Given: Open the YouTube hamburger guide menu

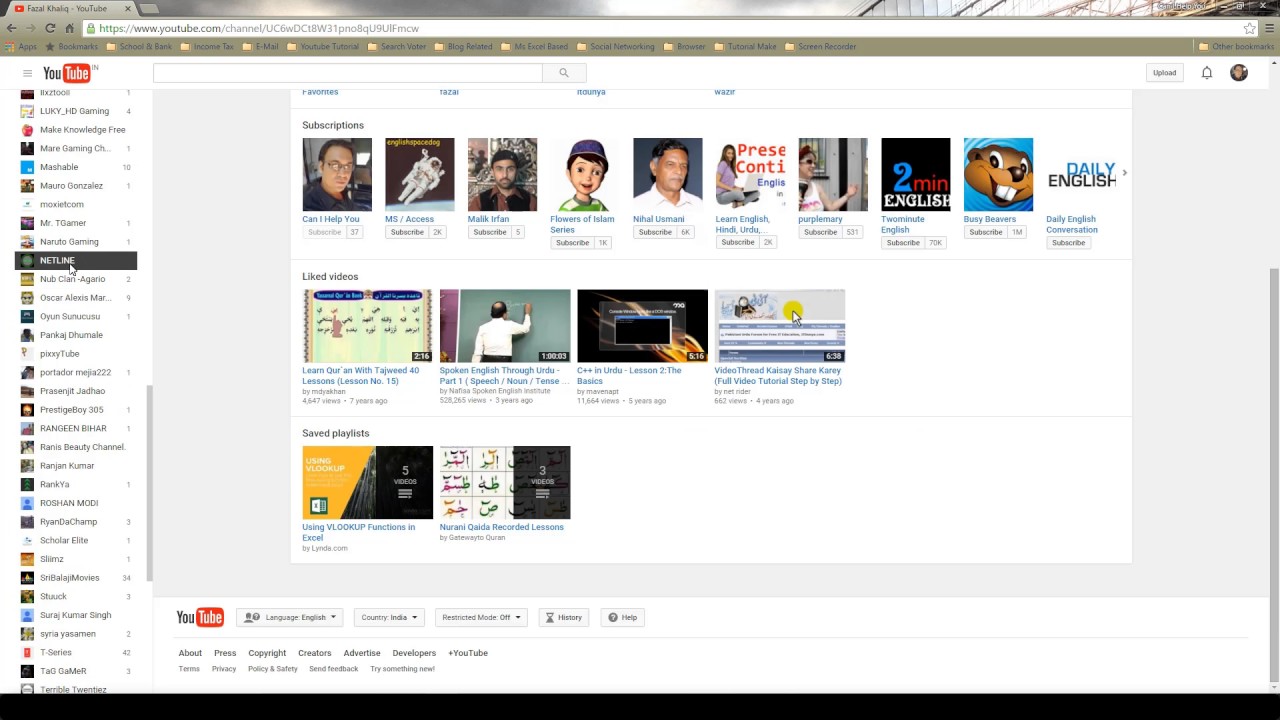Looking at the screenshot, I should (27, 73).
